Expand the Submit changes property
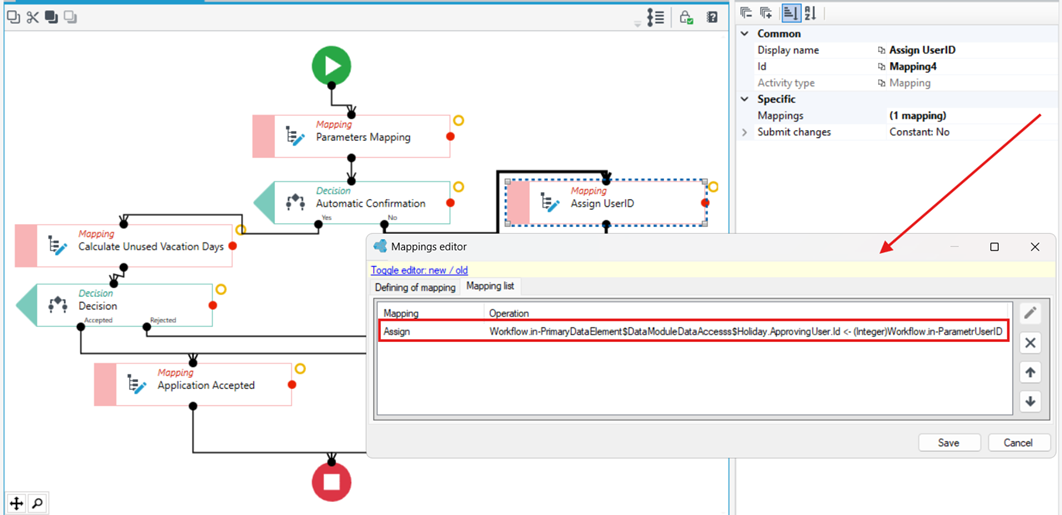The width and height of the screenshot is (1062, 515). tap(745, 132)
